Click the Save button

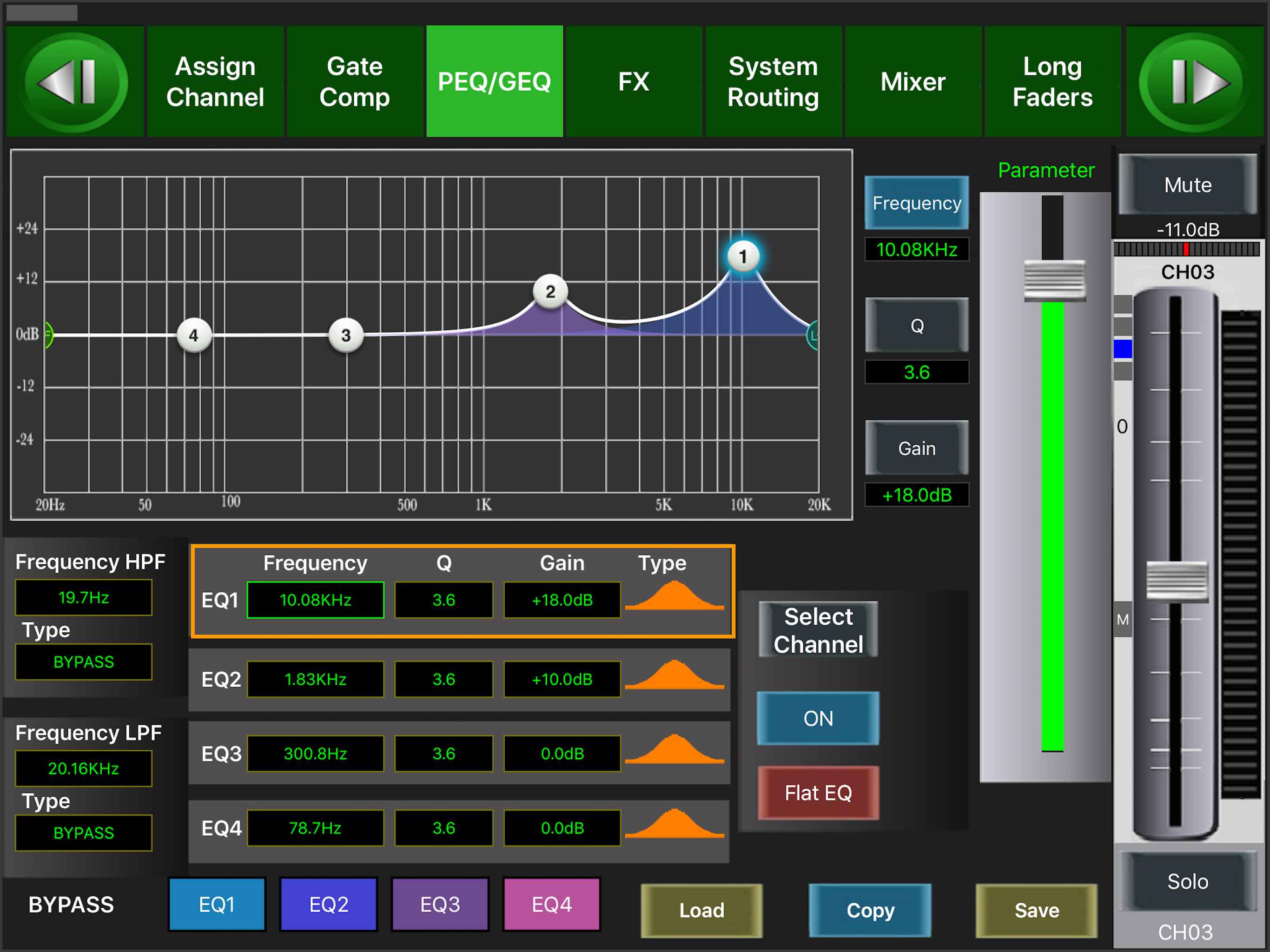(x=1037, y=910)
